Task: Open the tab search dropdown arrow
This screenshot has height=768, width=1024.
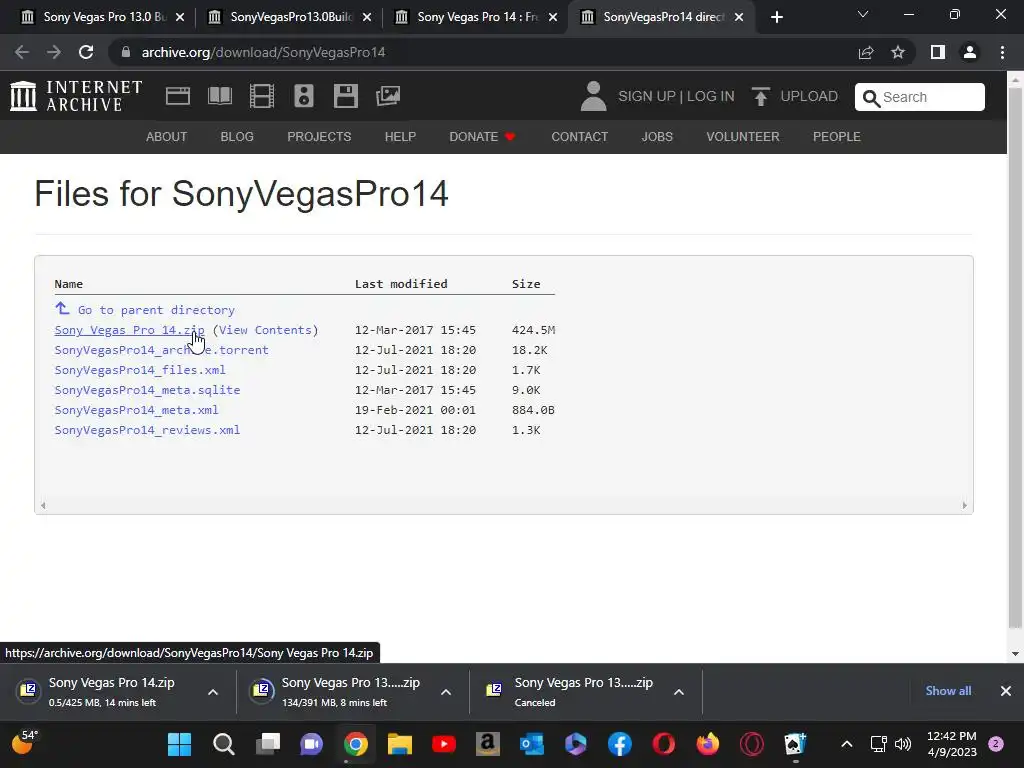Action: click(x=863, y=14)
